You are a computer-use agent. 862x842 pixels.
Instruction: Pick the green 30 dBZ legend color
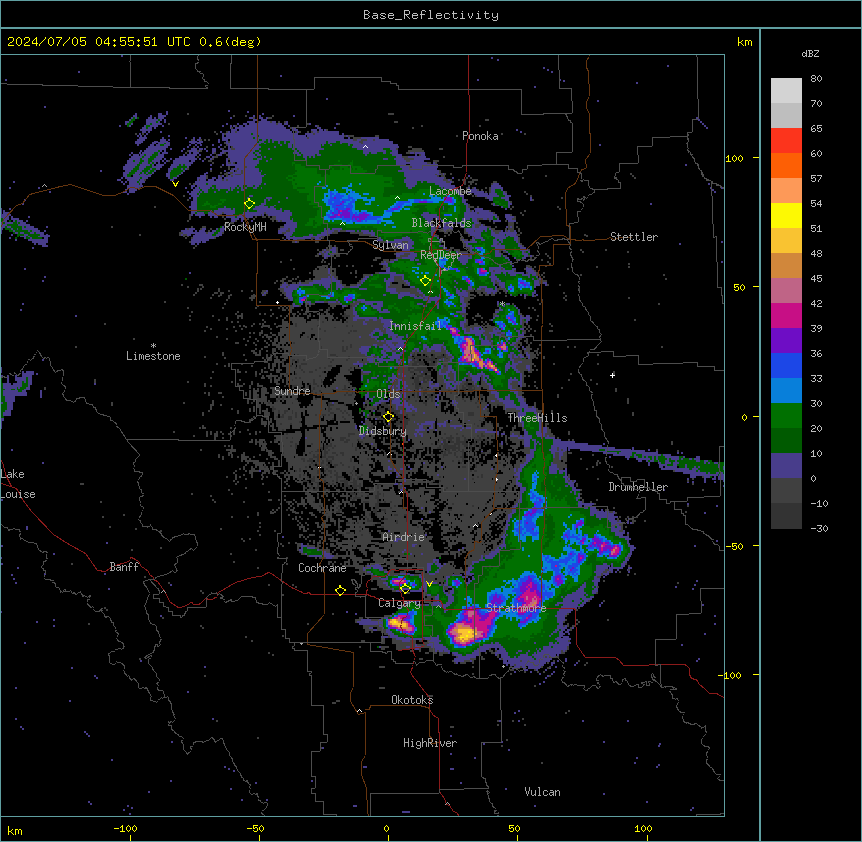pyautogui.click(x=786, y=416)
